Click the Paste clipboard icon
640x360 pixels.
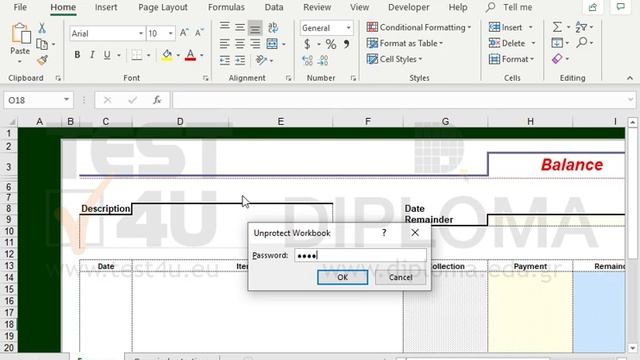pos(20,33)
